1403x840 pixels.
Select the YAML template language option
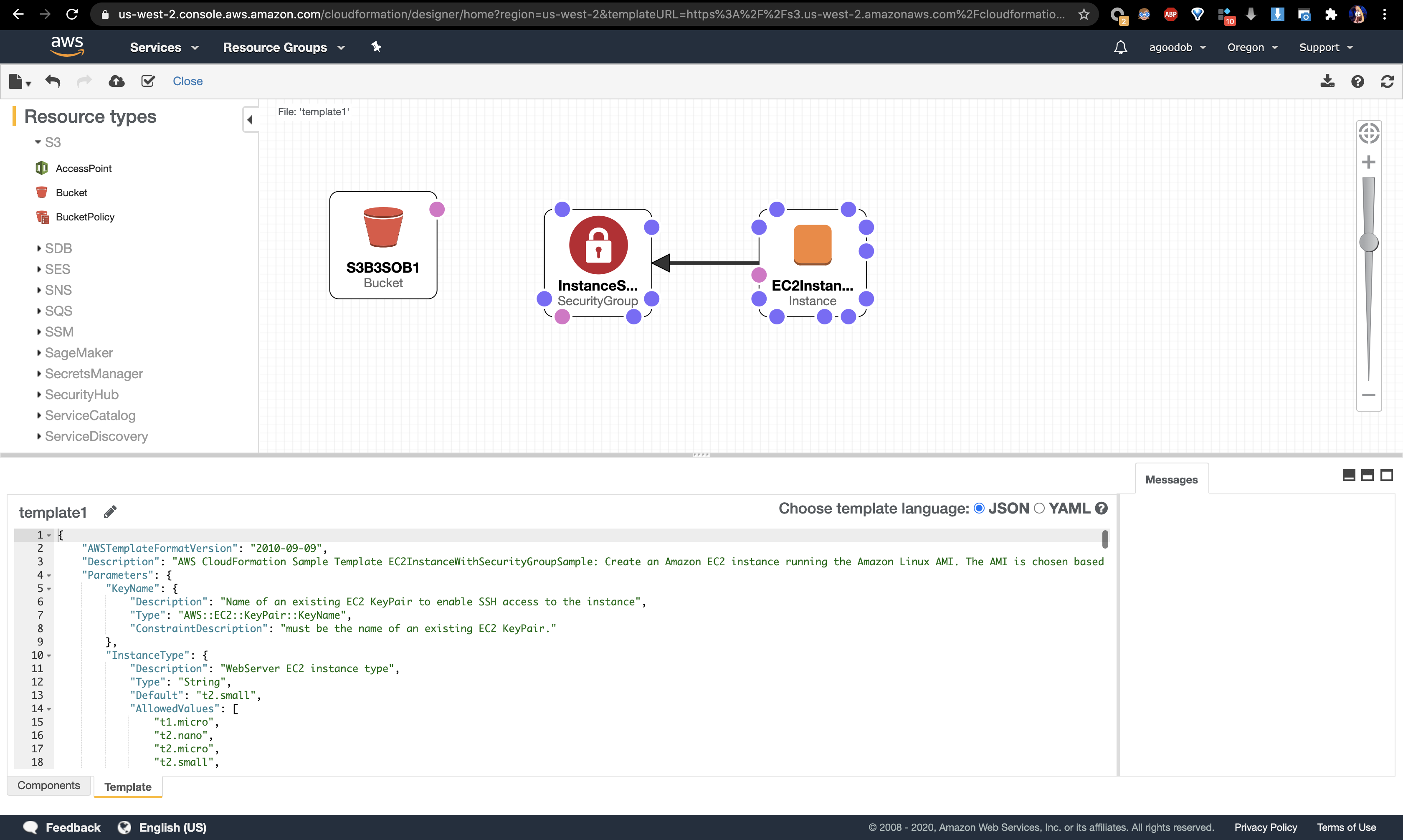pos(1039,509)
